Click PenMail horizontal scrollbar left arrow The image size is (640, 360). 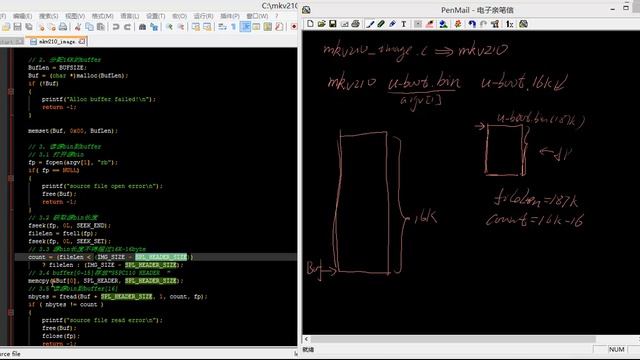pos(307,339)
